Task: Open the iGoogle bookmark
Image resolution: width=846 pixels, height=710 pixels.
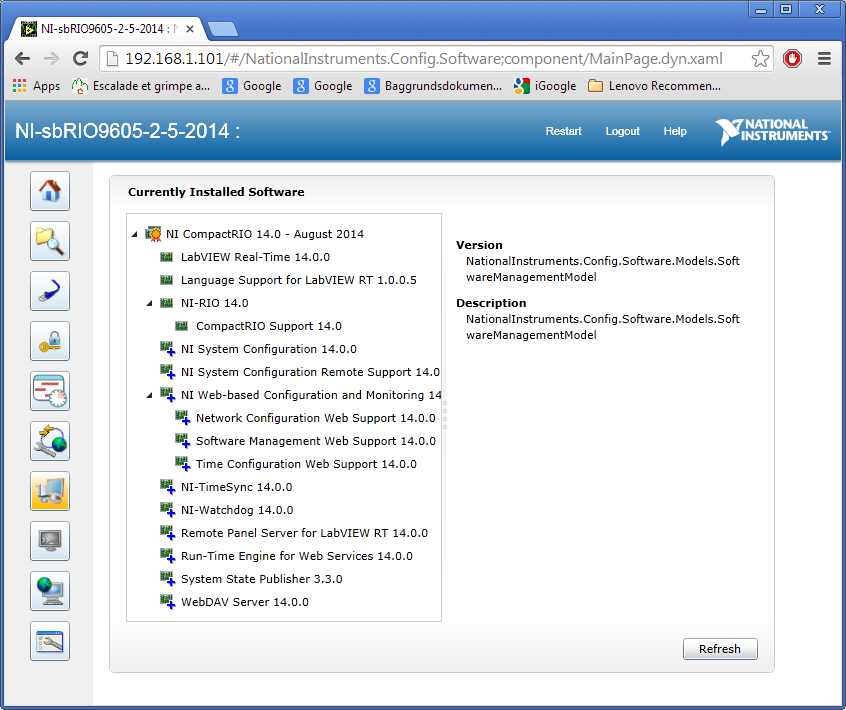Action: click(545, 86)
